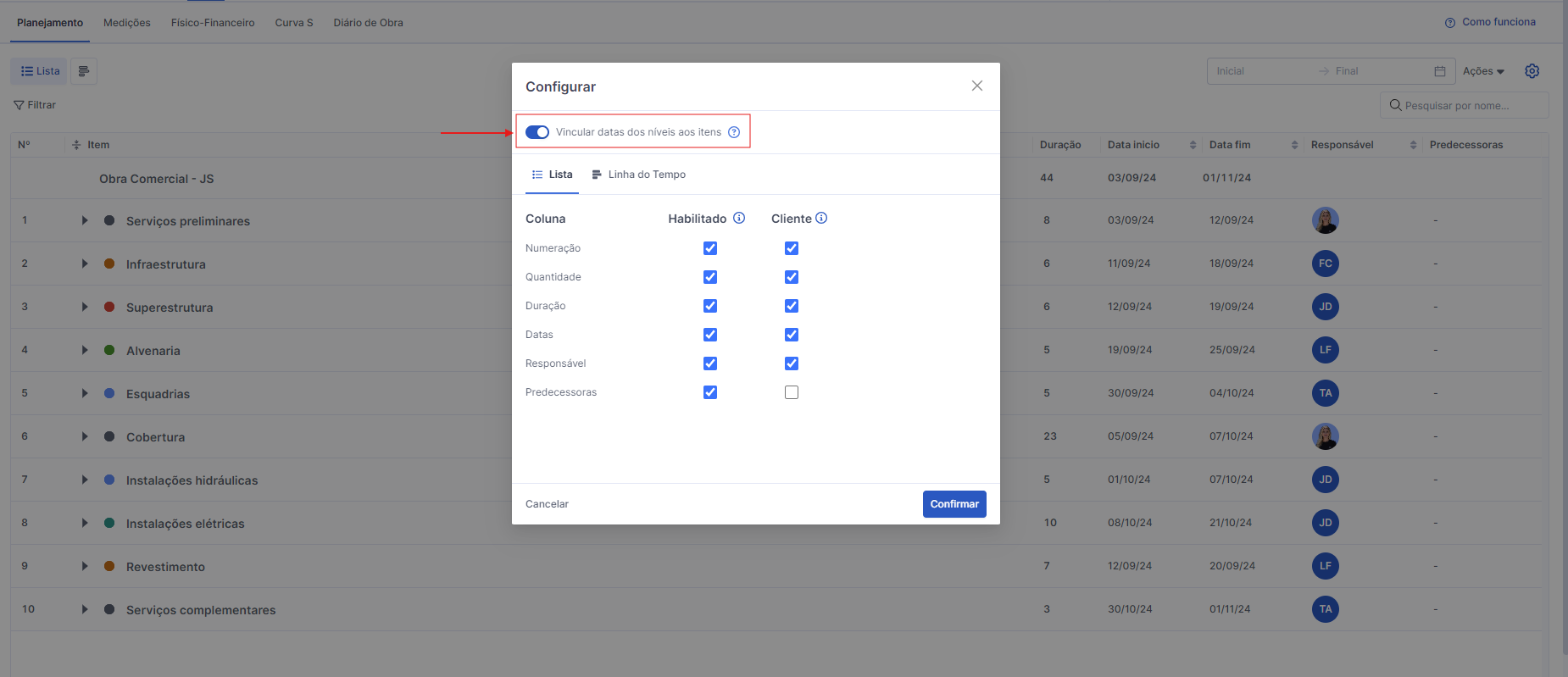Image resolution: width=1568 pixels, height=677 pixels.
Task: Expand the Alvenaria row
Action: (x=85, y=350)
